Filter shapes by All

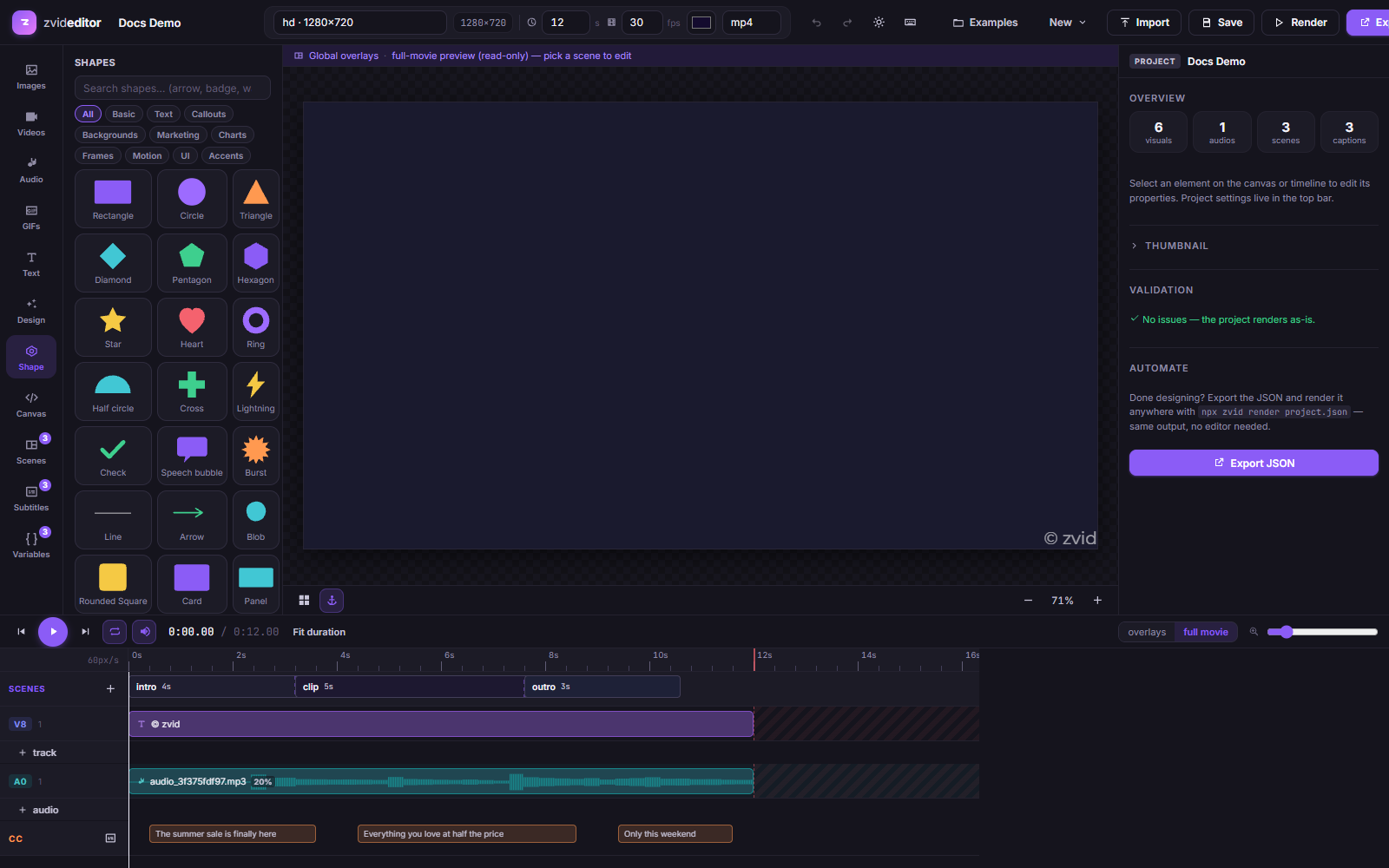click(x=88, y=114)
